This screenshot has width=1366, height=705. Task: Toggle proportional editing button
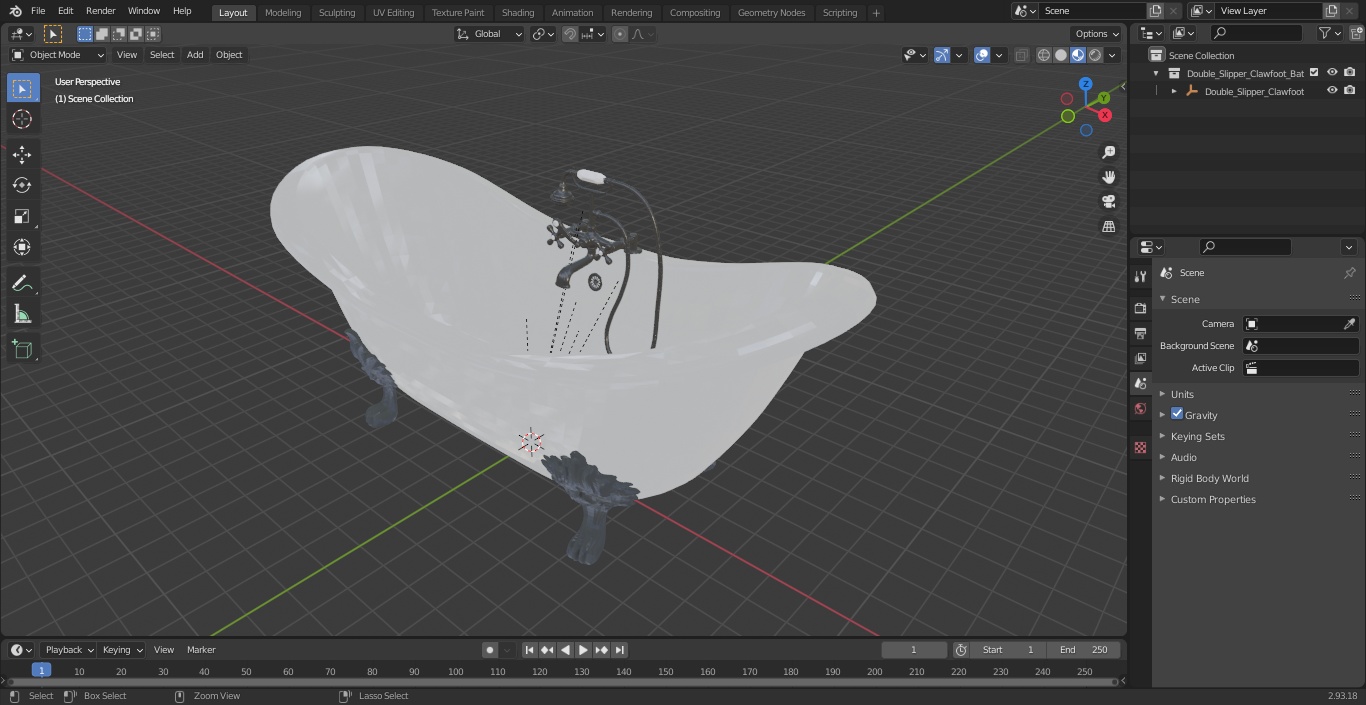(620, 34)
